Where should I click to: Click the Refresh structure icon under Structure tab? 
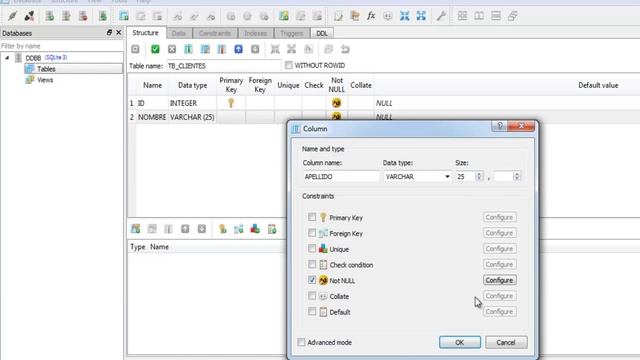[135, 49]
